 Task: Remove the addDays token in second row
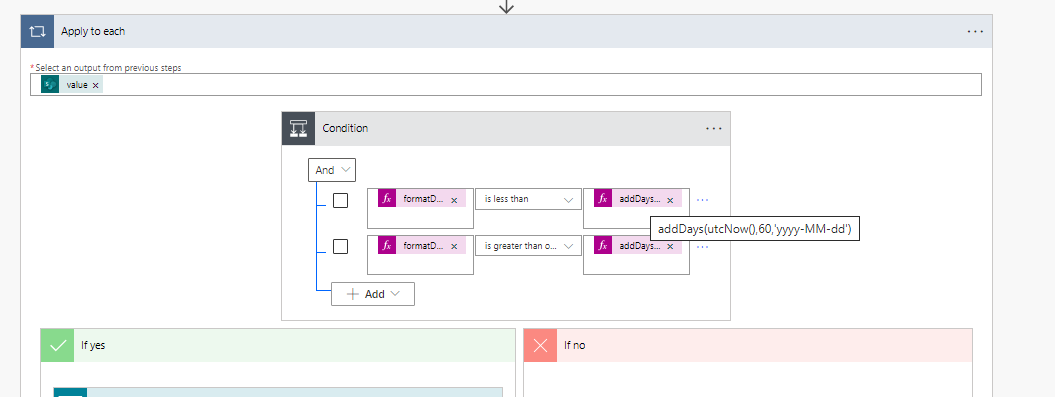tap(670, 246)
